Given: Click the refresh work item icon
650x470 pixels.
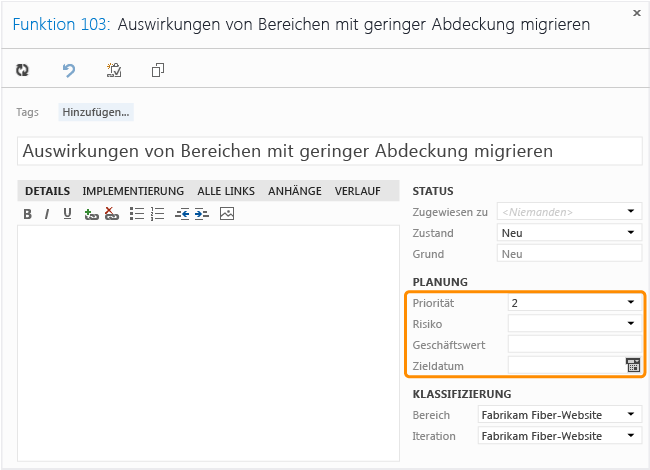Looking at the screenshot, I should click(x=22, y=70).
